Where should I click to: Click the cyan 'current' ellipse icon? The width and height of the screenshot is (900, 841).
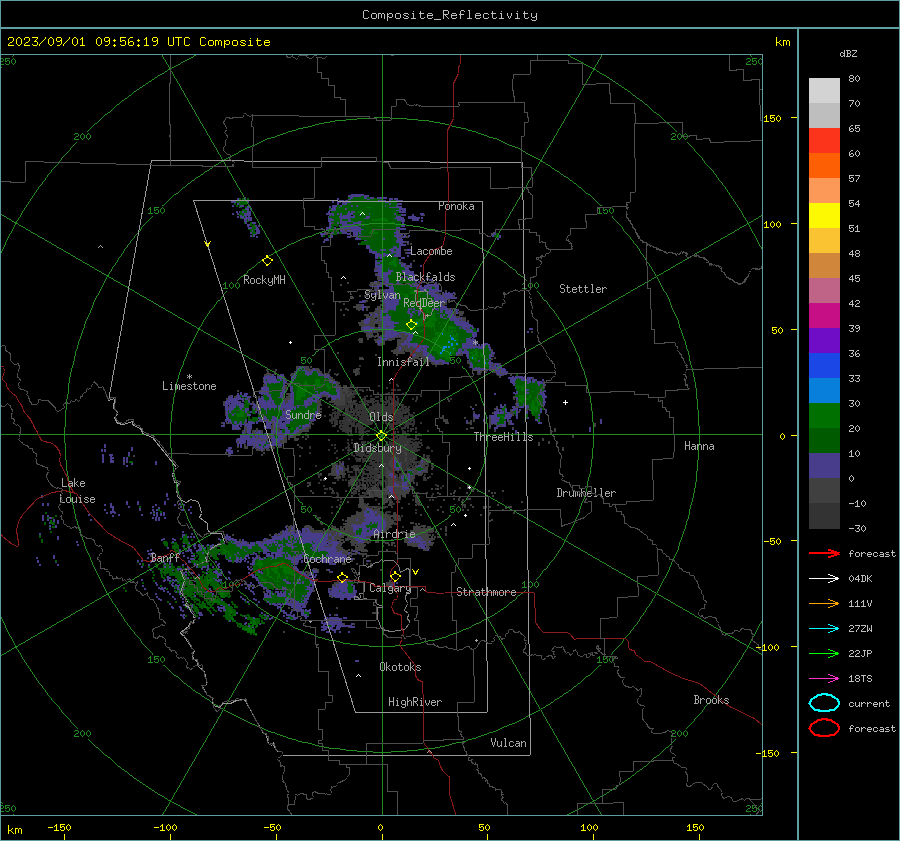pos(824,703)
